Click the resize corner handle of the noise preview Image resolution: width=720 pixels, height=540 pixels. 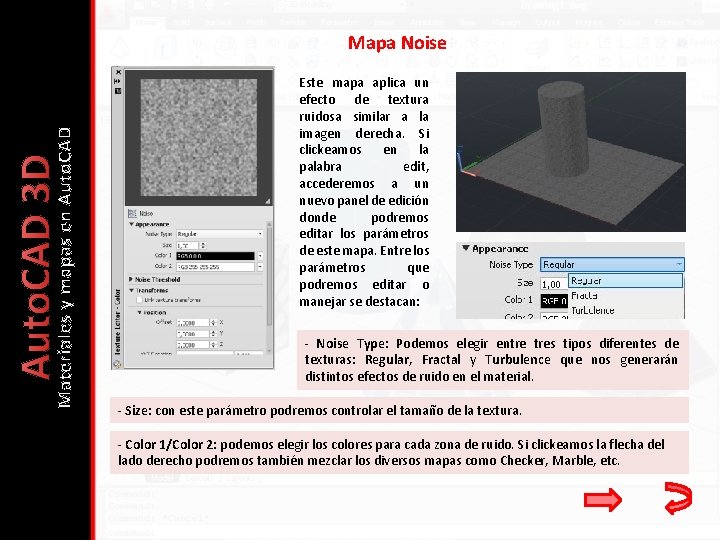(x=267, y=201)
